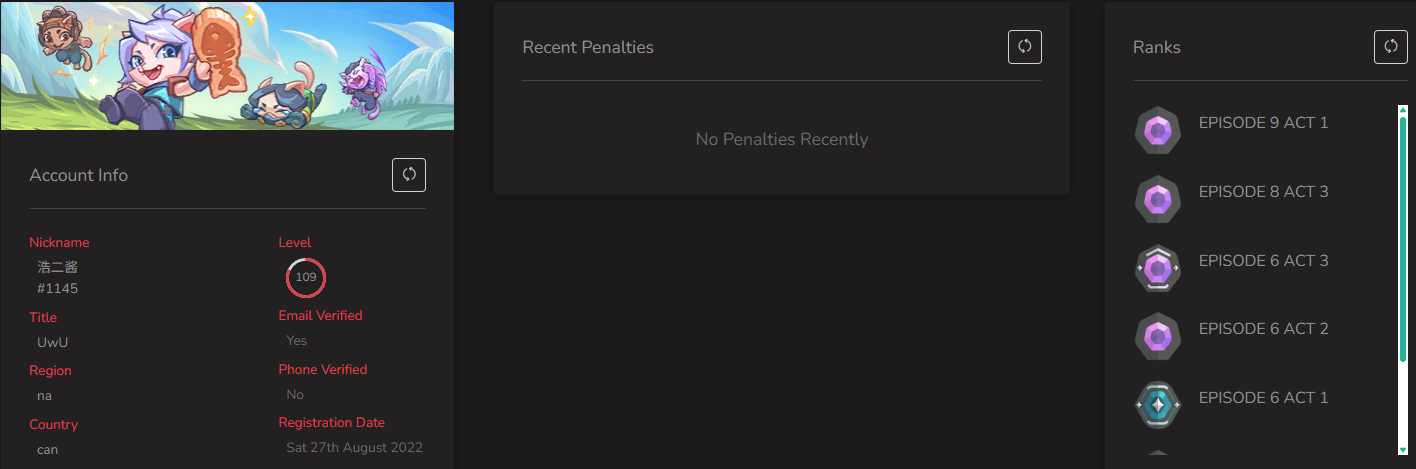Screen dimensions: 1416x469
Task: Click the No Penalties Recently message
Action: pyautogui.click(x=782, y=139)
